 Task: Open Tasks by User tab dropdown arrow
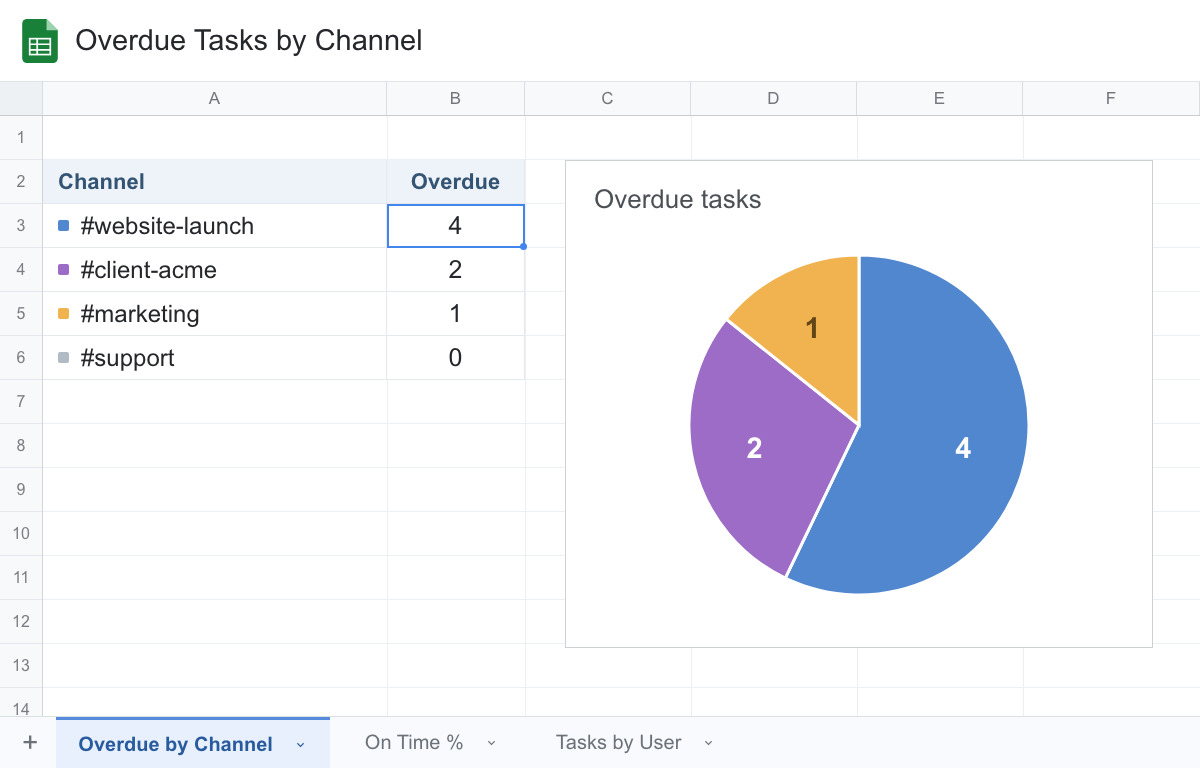(x=709, y=743)
